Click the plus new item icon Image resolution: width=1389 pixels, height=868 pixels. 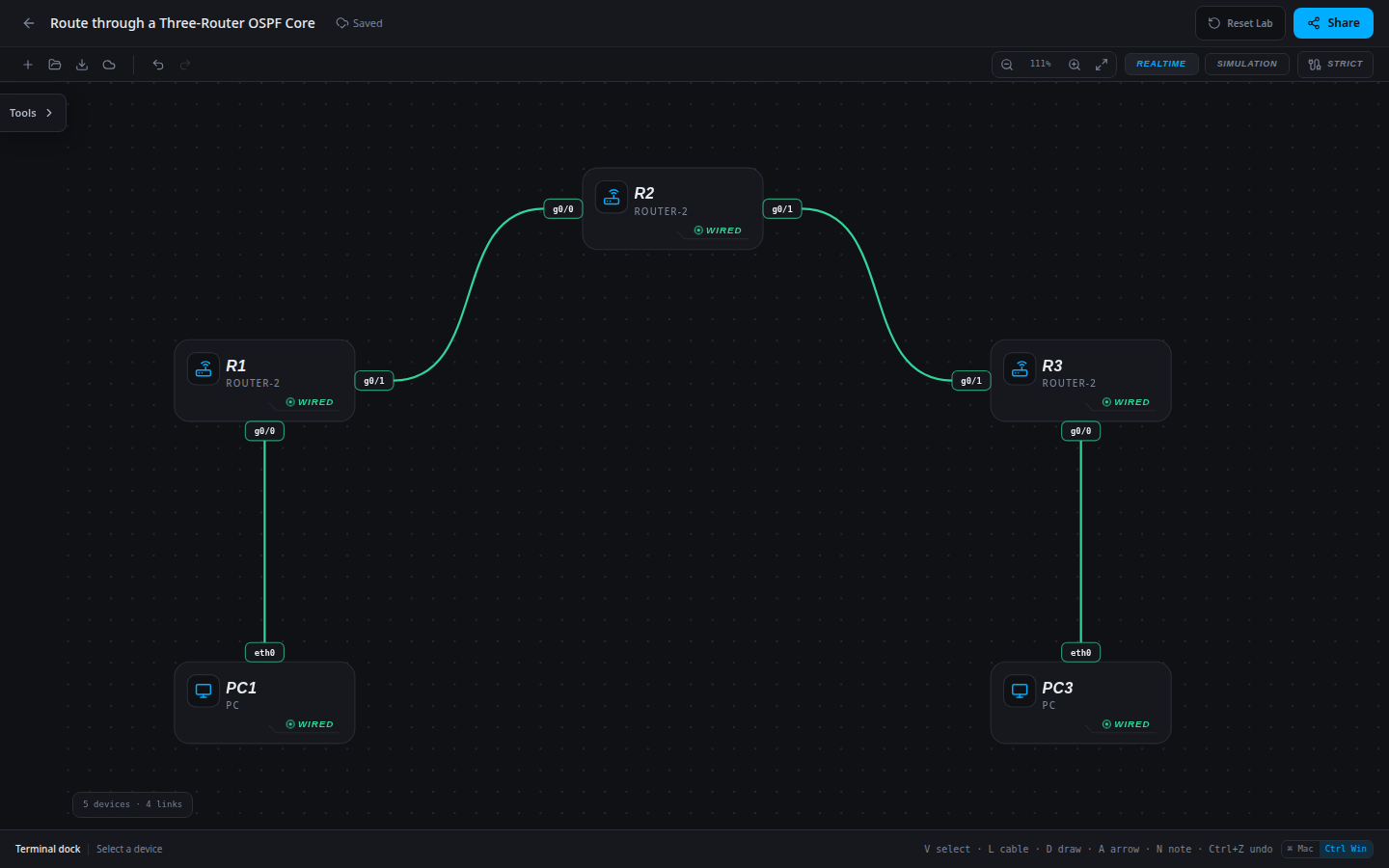point(28,65)
